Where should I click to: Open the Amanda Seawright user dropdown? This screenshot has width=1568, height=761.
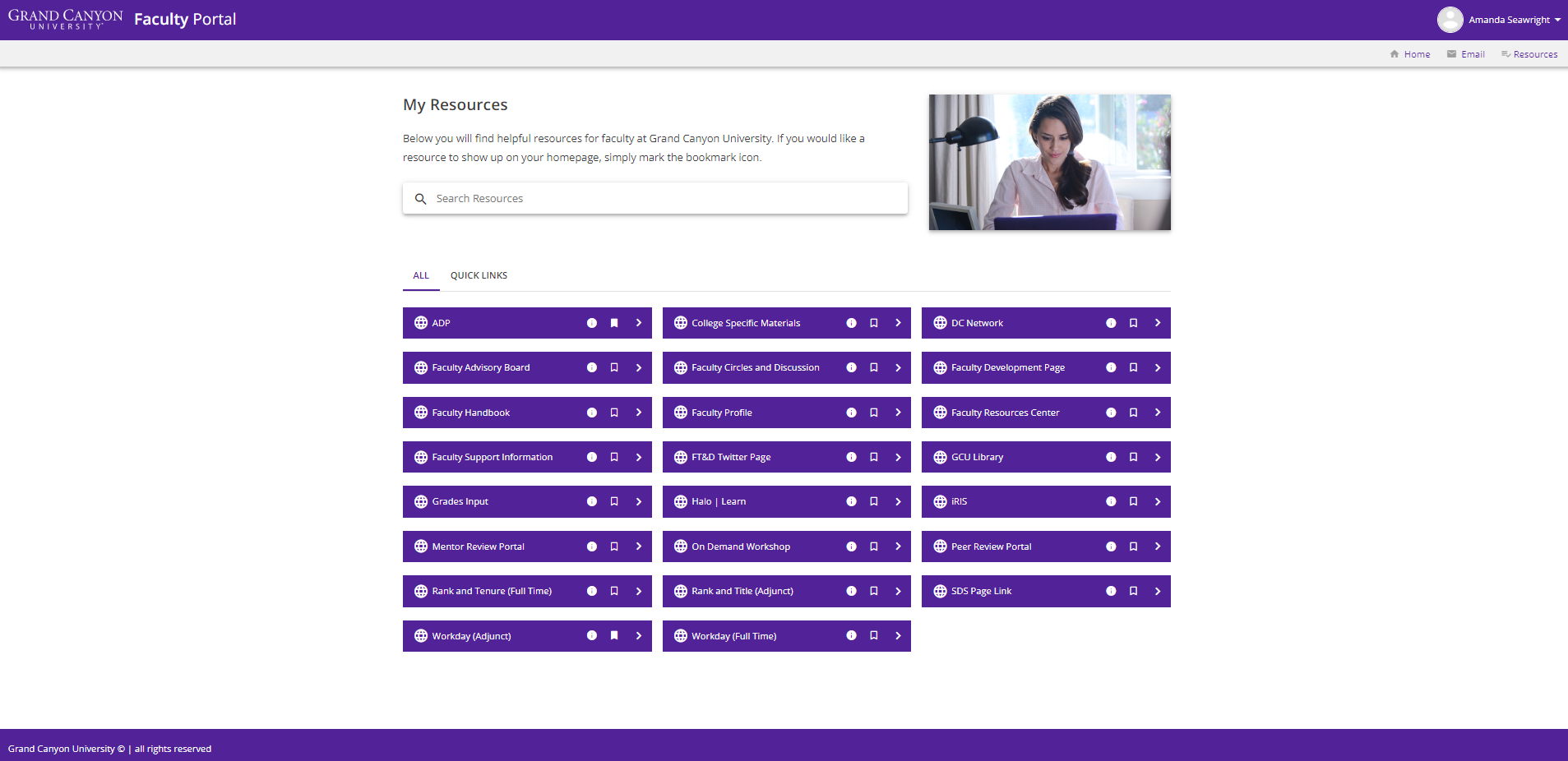point(1515,20)
